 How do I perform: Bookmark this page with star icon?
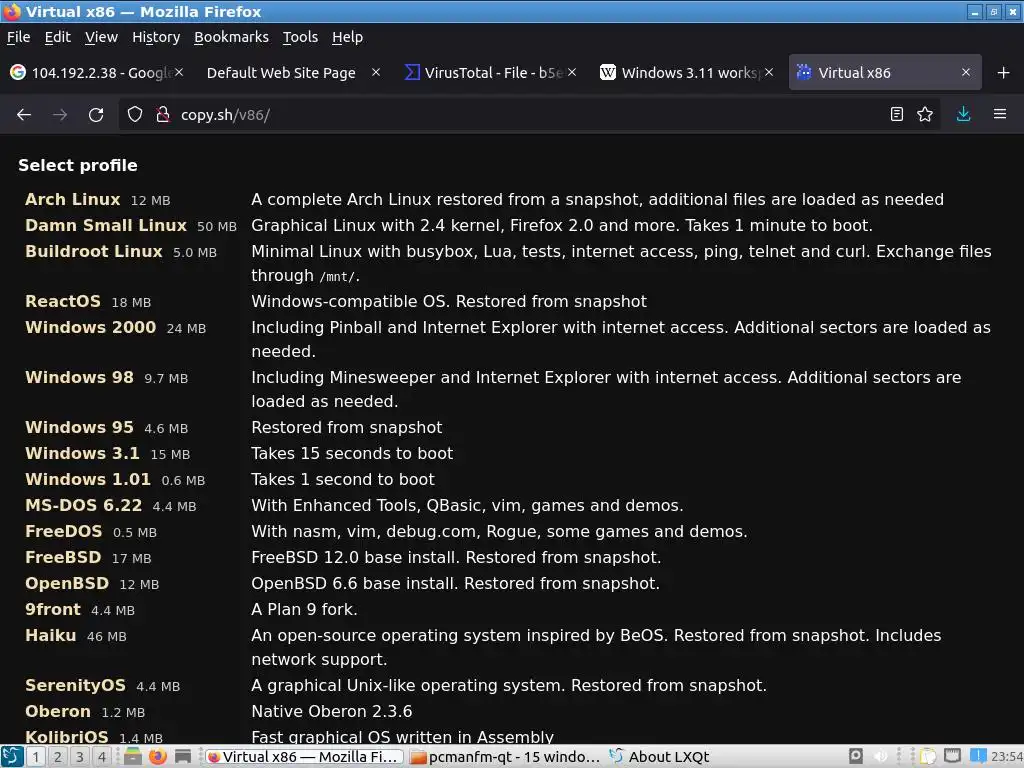coord(925,114)
